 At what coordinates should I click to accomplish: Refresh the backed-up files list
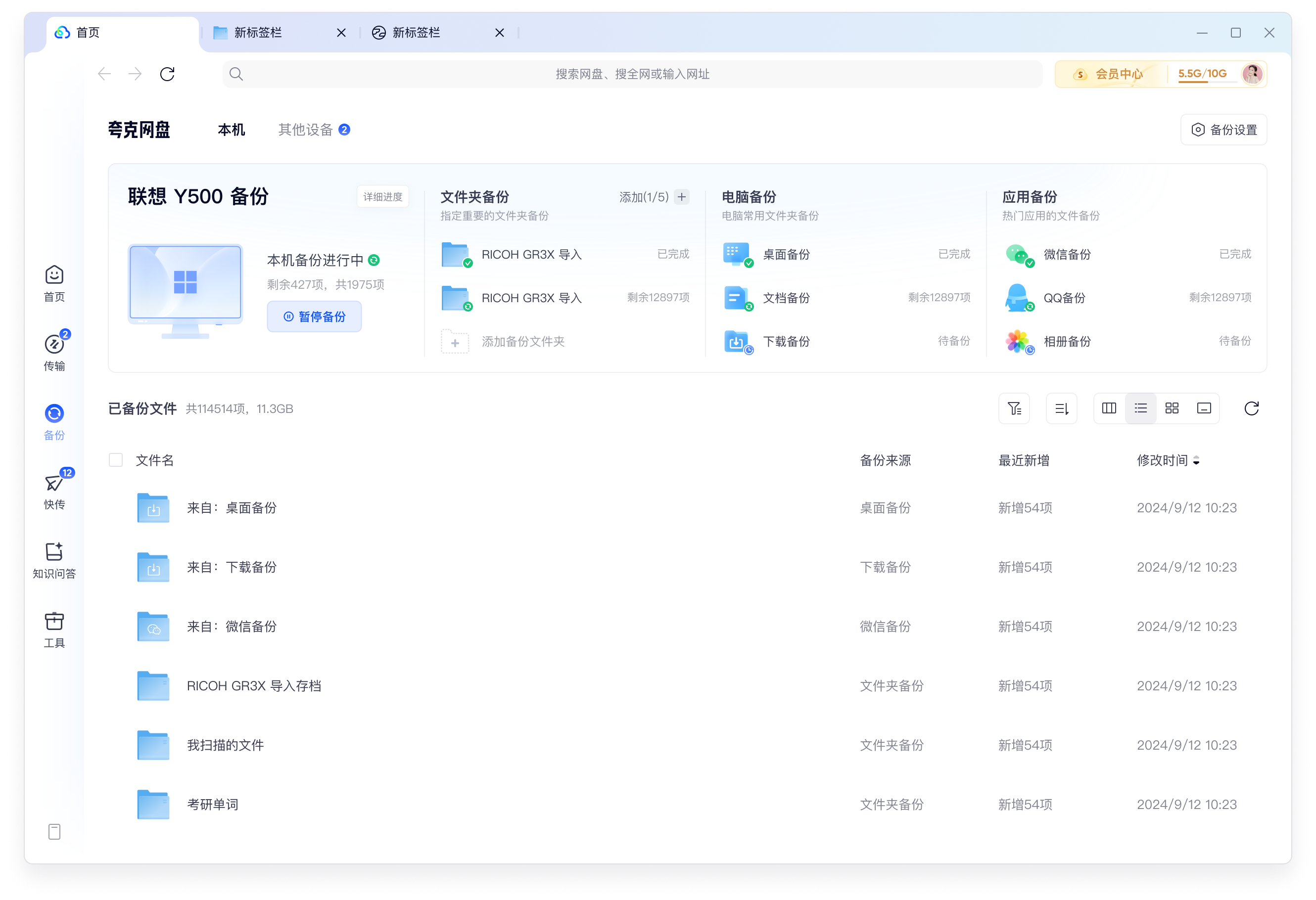(1252, 408)
